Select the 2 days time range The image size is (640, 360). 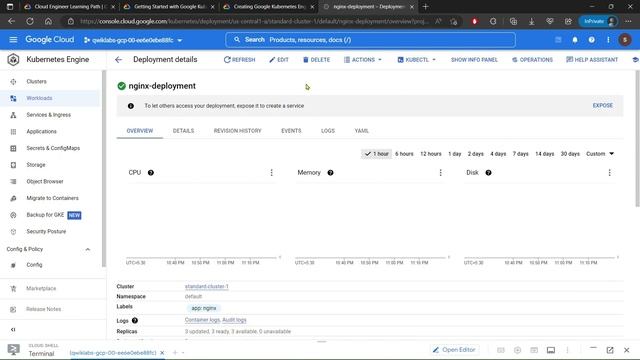coord(476,154)
